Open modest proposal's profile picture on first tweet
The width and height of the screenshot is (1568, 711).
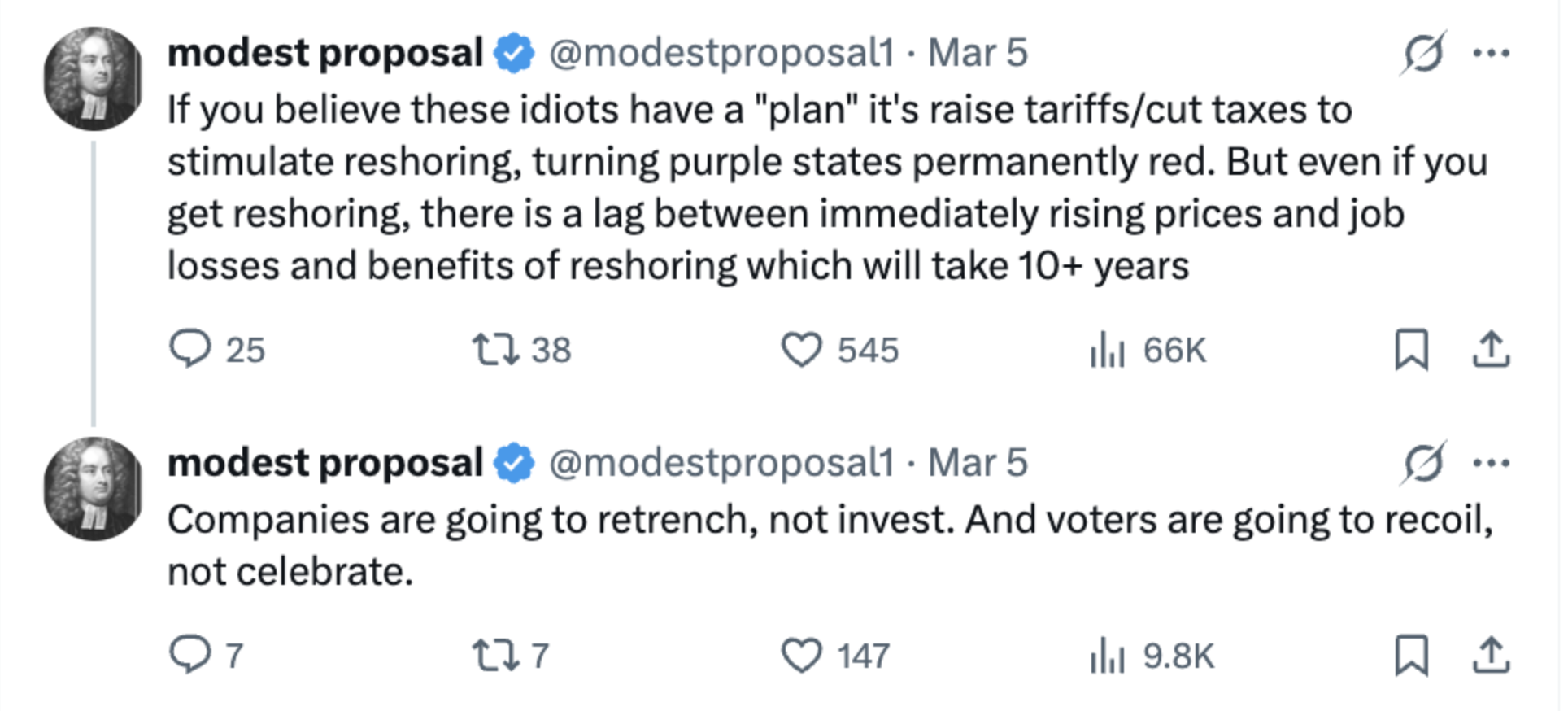click(x=93, y=79)
